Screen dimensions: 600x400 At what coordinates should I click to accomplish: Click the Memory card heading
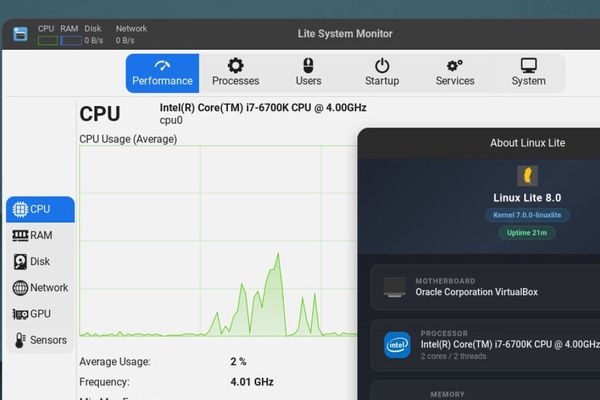(447, 394)
